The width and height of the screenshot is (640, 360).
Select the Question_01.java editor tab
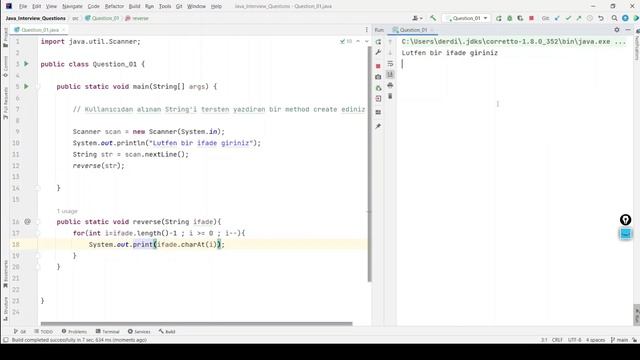pos(40,30)
